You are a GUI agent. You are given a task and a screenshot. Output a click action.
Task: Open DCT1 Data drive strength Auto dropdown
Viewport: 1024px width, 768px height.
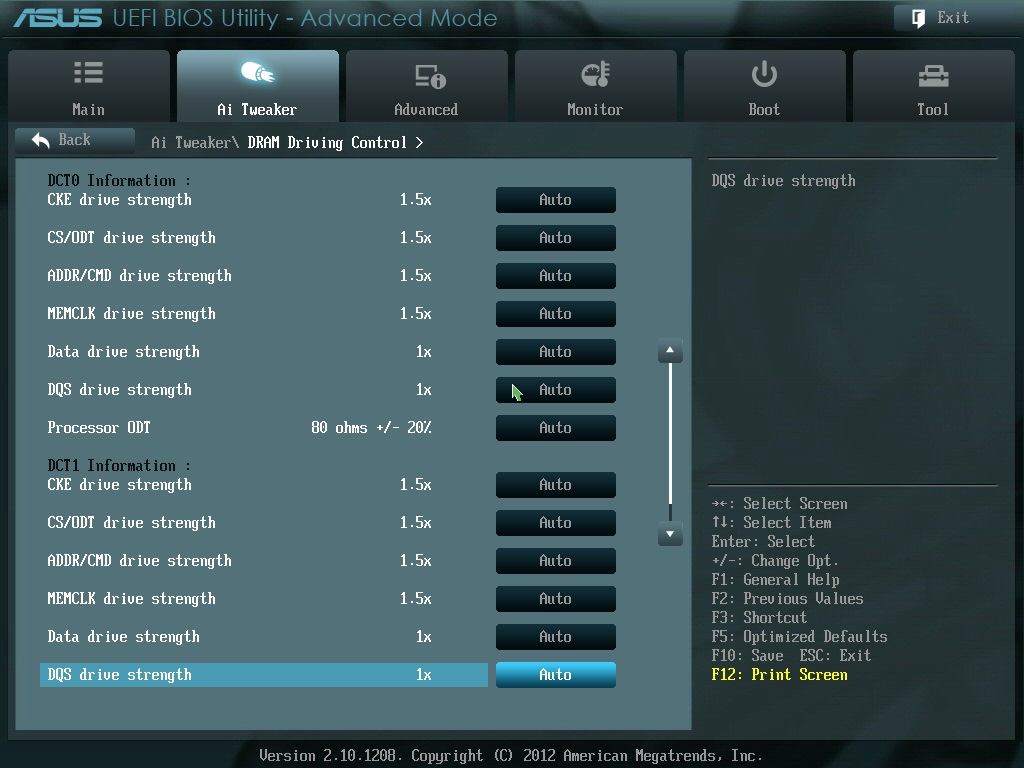(x=556, y=637)
